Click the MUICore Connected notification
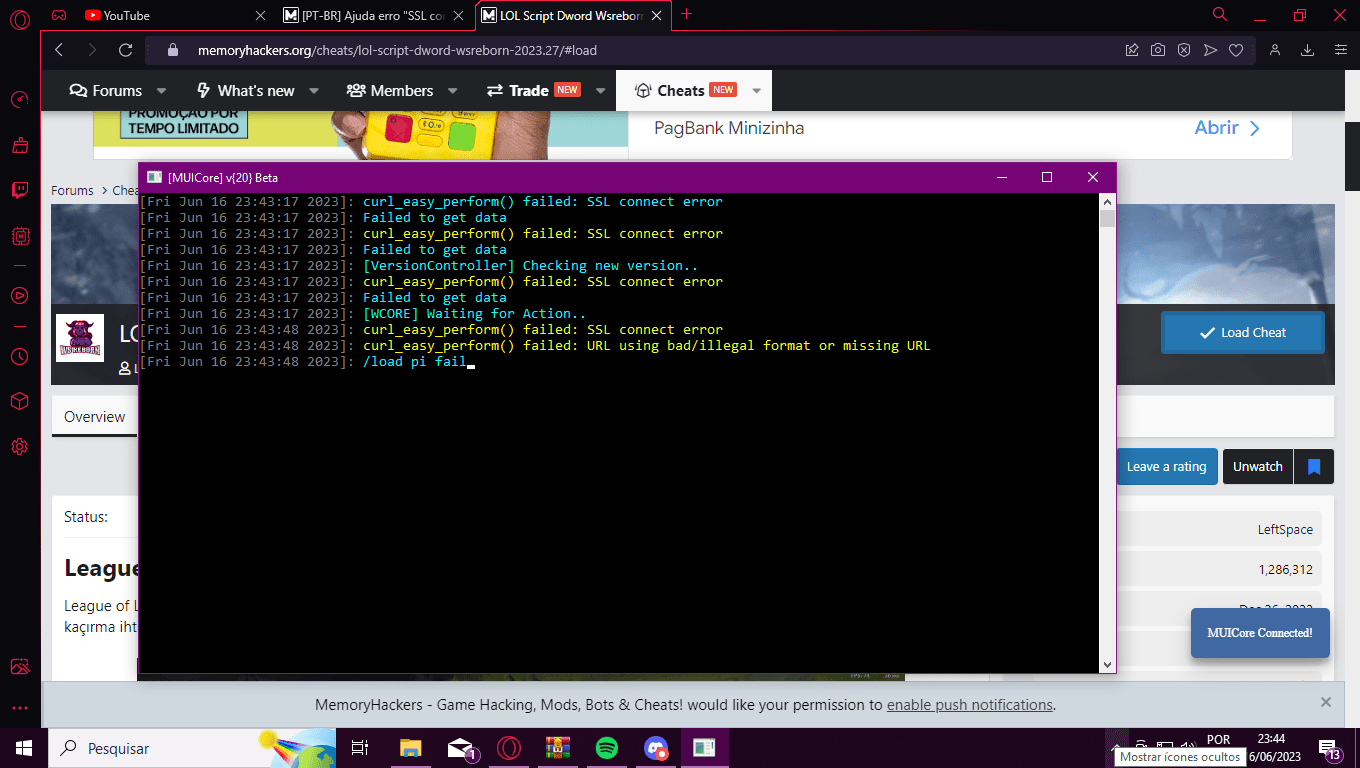Image resolution: width=1360 pixels, height=768 pixels. [1260, 633]
